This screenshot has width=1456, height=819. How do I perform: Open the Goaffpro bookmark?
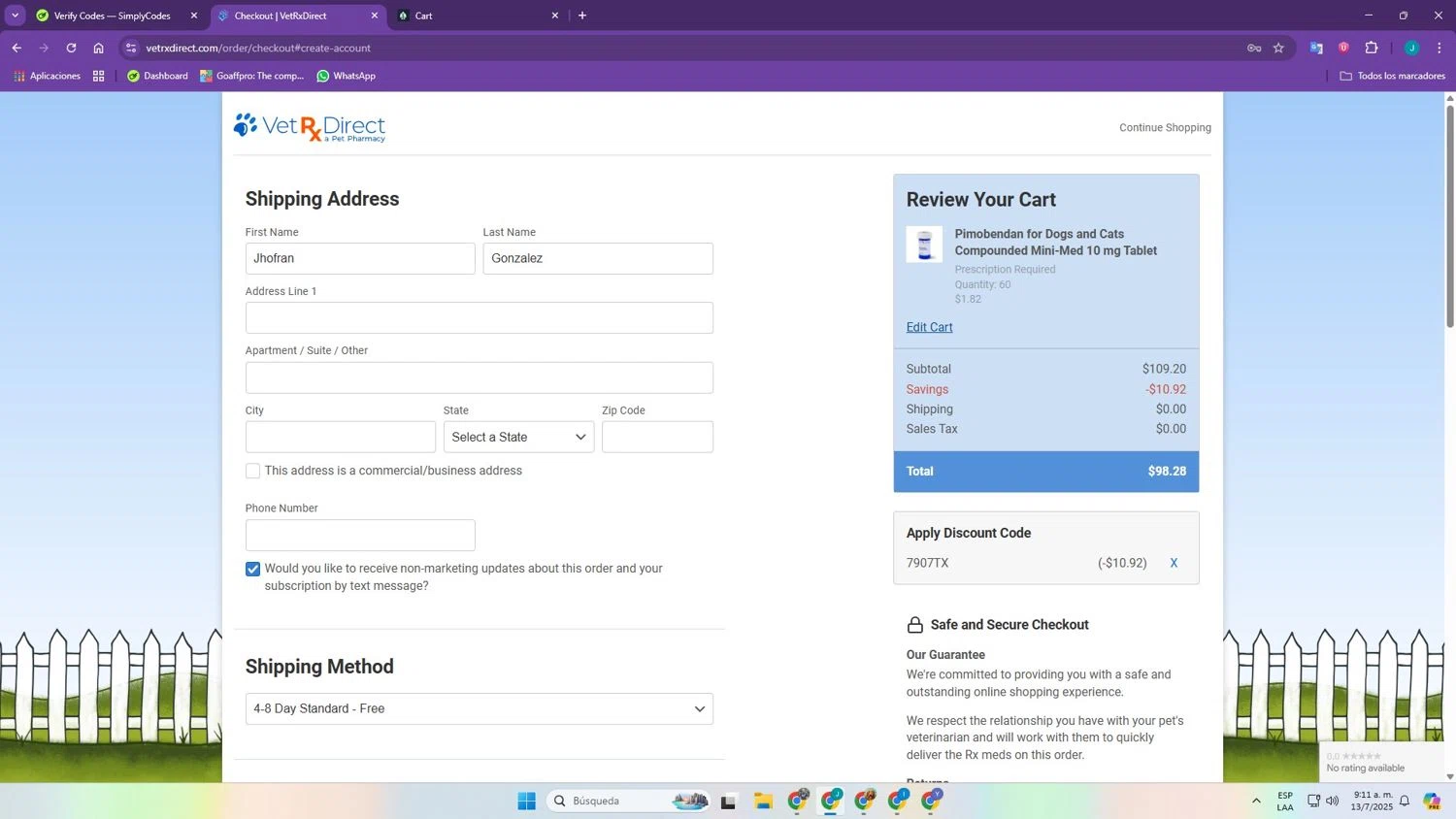251,76
